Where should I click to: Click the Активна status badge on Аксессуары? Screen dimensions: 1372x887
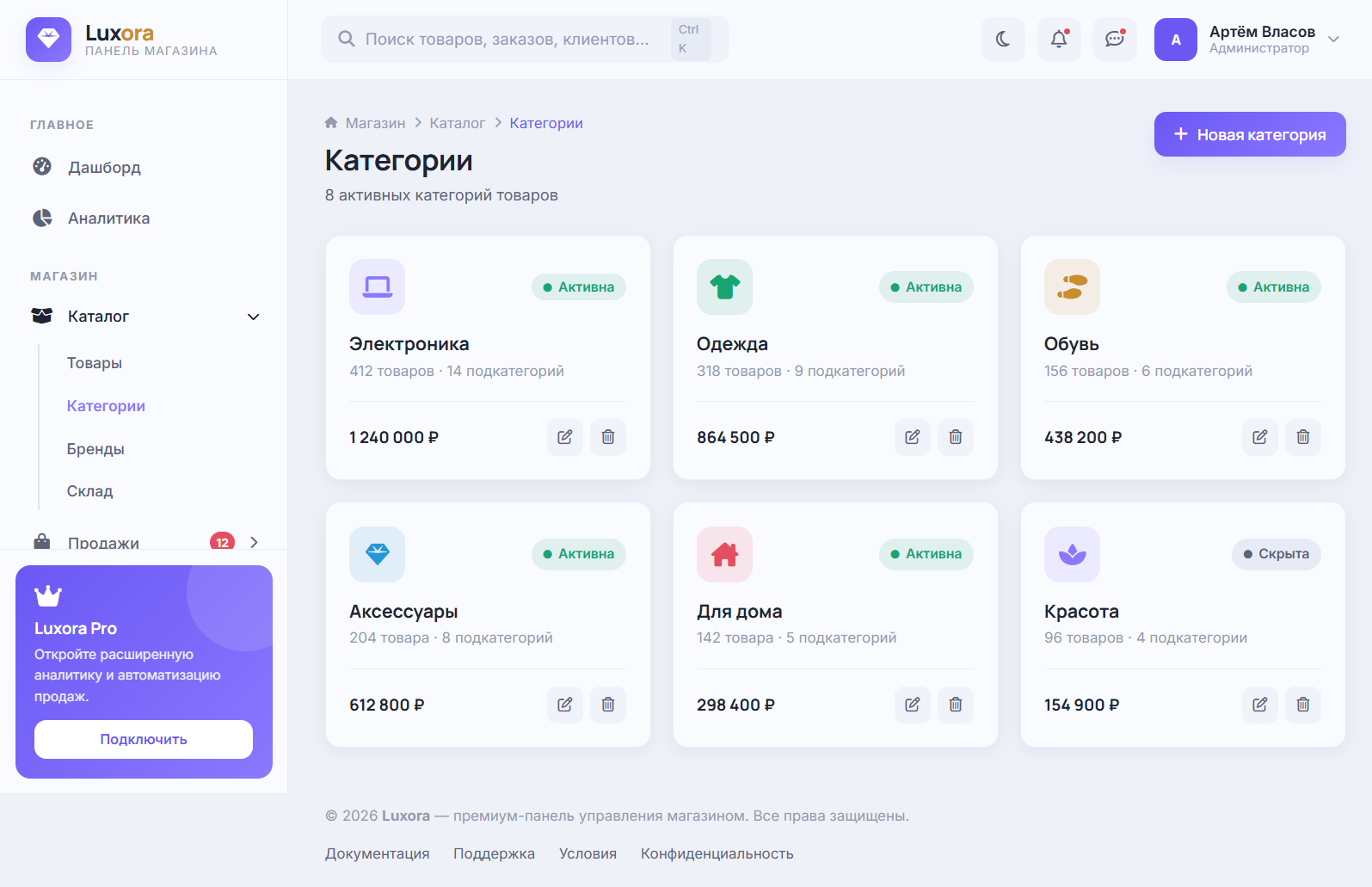point(579,554)
